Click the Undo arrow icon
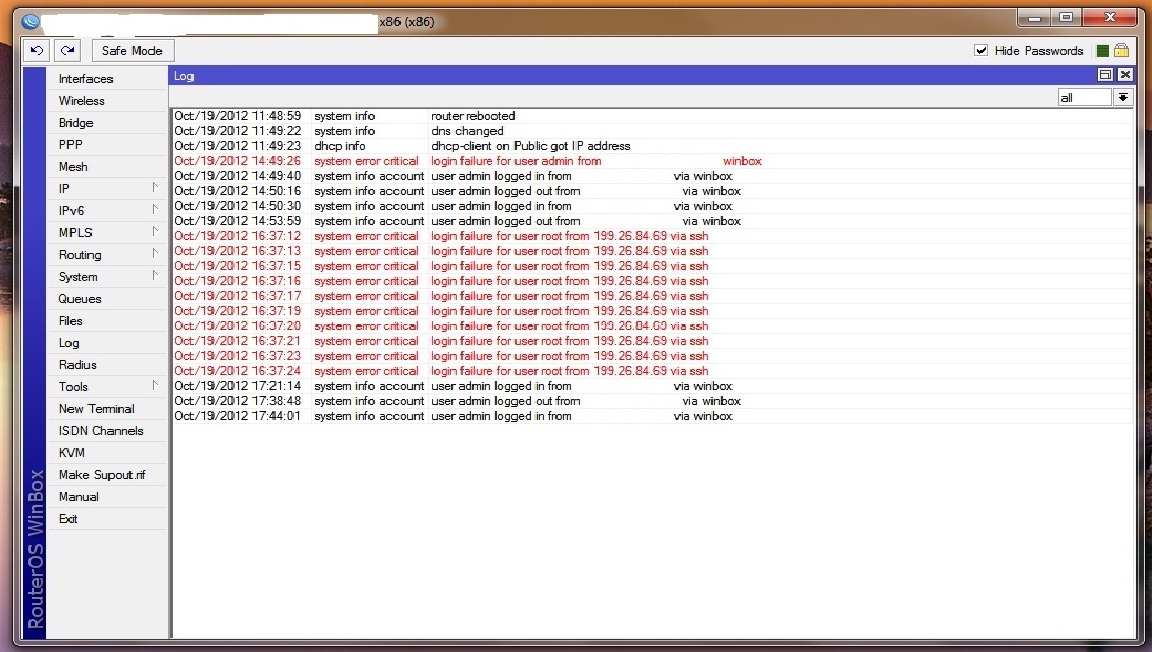 point(37,50)
